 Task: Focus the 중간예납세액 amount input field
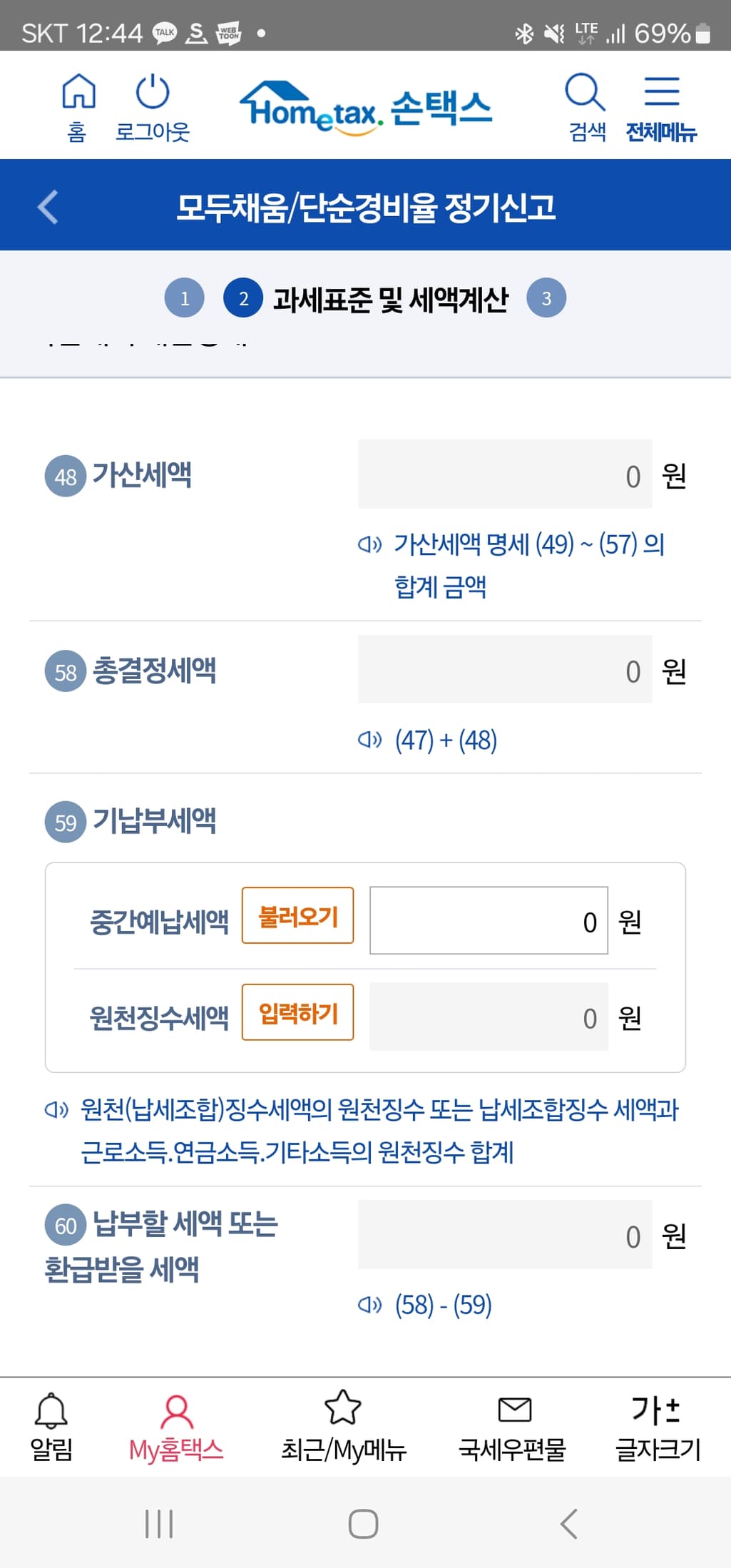pyautogui.click(x=489, y=921)
